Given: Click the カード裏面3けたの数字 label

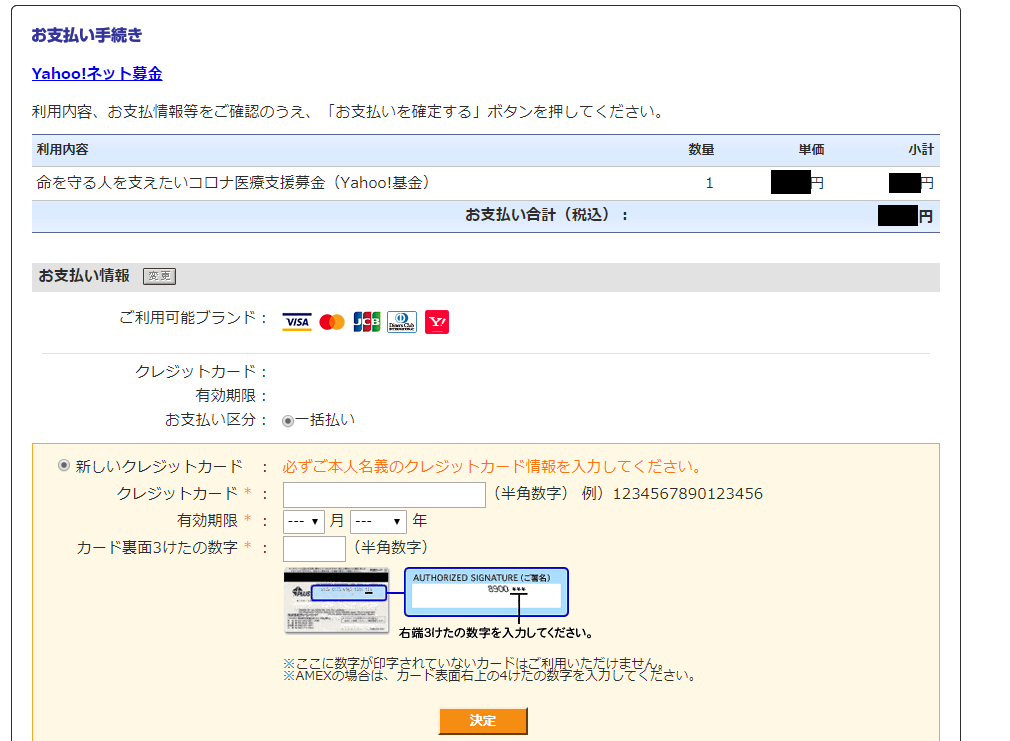Looking at the screenshot, I should 157,548.
